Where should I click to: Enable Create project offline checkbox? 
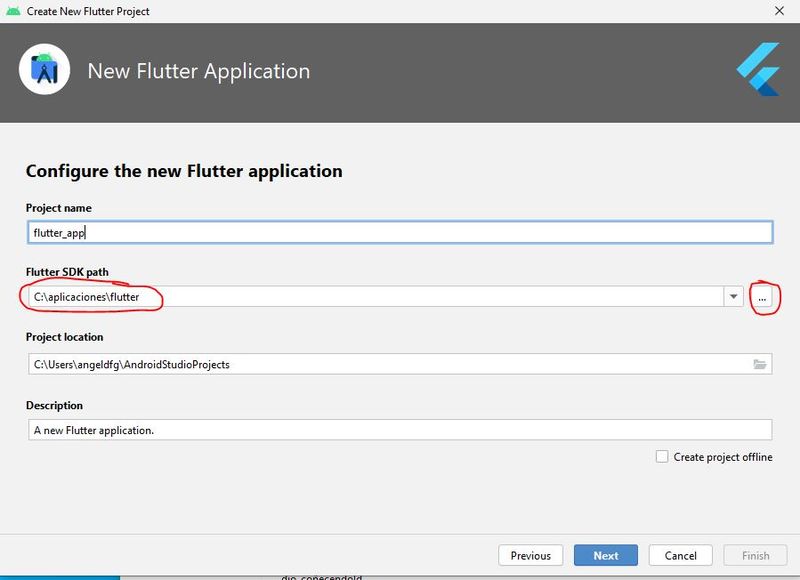coord(662,457)
